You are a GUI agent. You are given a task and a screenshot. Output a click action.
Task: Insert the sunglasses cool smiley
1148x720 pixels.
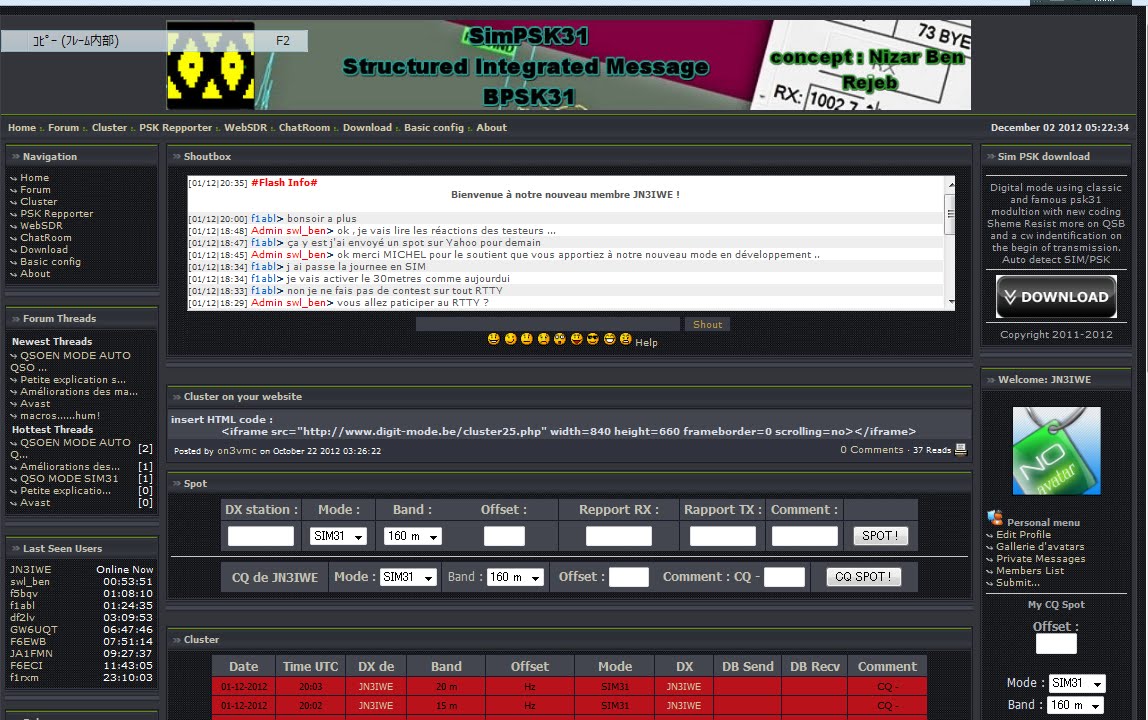[x=592, y=338]
